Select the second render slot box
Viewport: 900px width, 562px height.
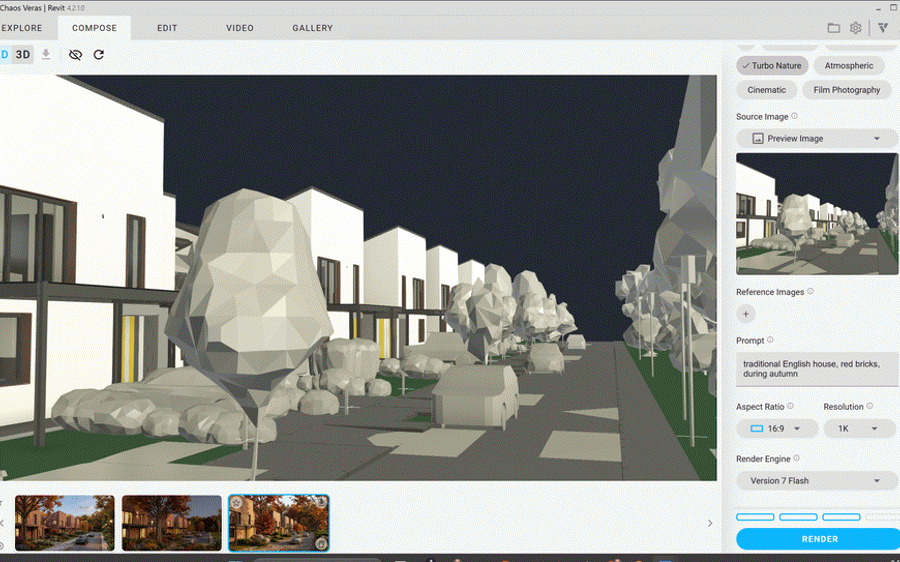[x=798, y=517]
